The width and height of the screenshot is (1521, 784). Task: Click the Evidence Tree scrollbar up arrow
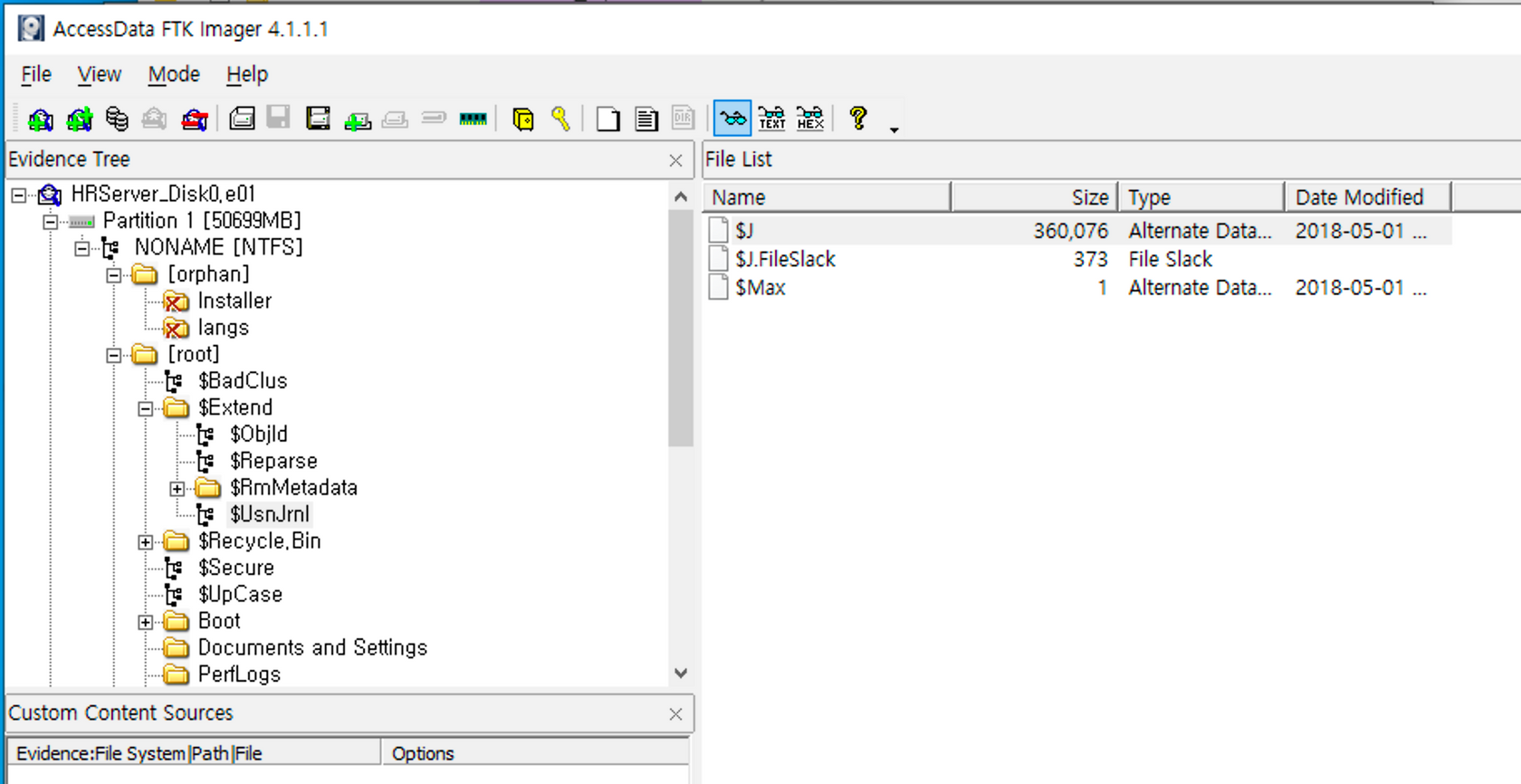[681, 196]
